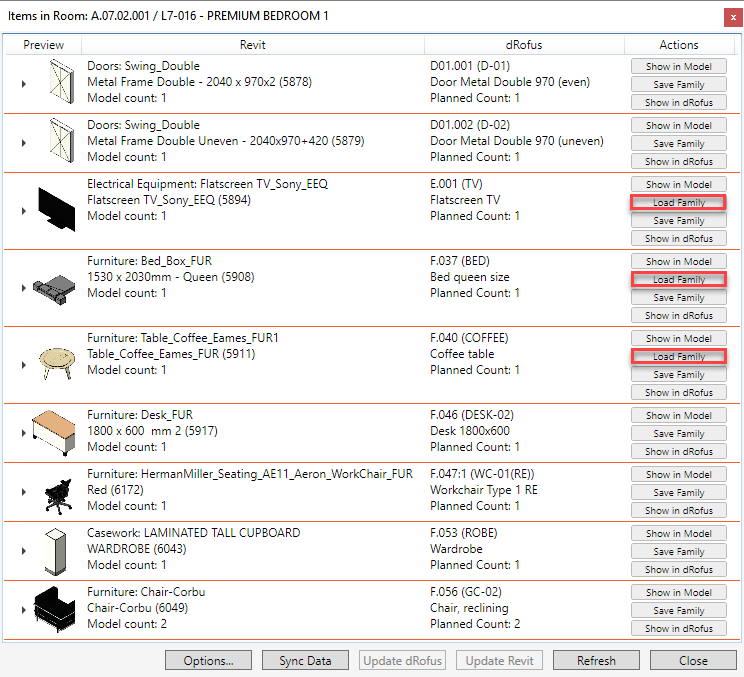
Task: Click the Flatscreen TV preview thumbnail
Action: coord(55,210)
